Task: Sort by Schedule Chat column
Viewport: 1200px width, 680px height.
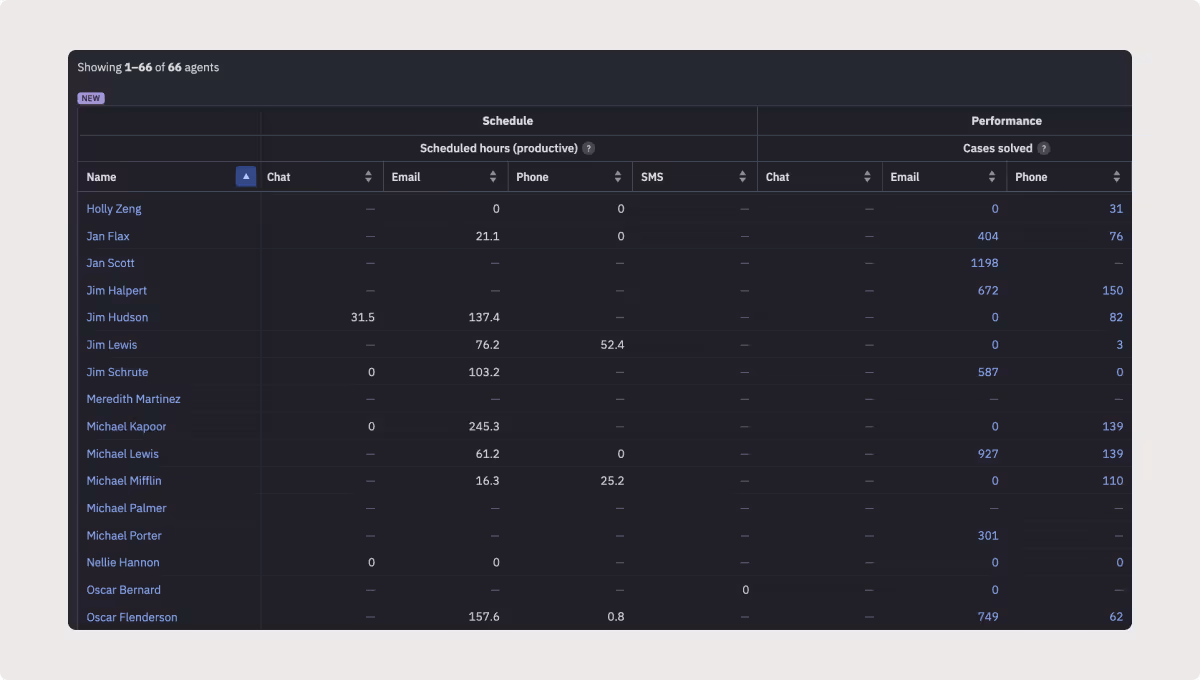Action: (368, 177)
